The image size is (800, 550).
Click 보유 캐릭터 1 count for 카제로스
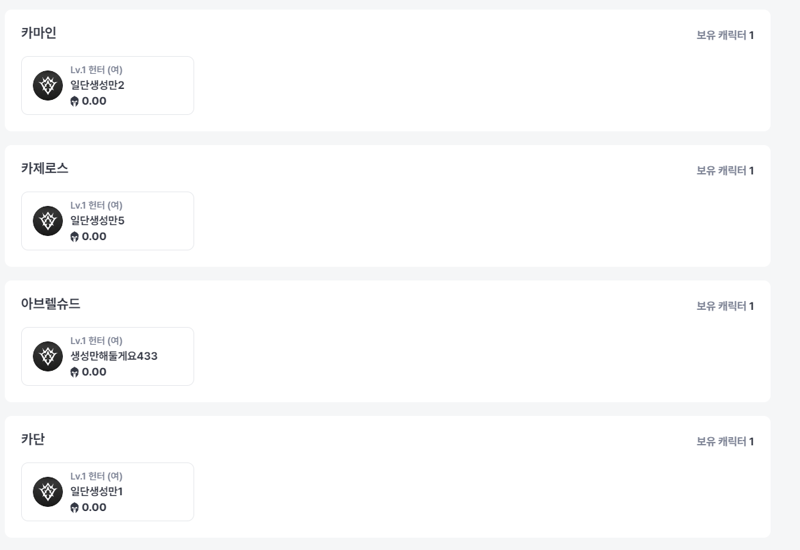pos(725,170)
